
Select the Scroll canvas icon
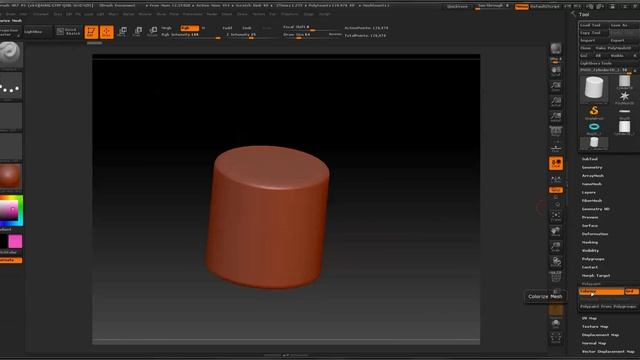pos(556,71)
